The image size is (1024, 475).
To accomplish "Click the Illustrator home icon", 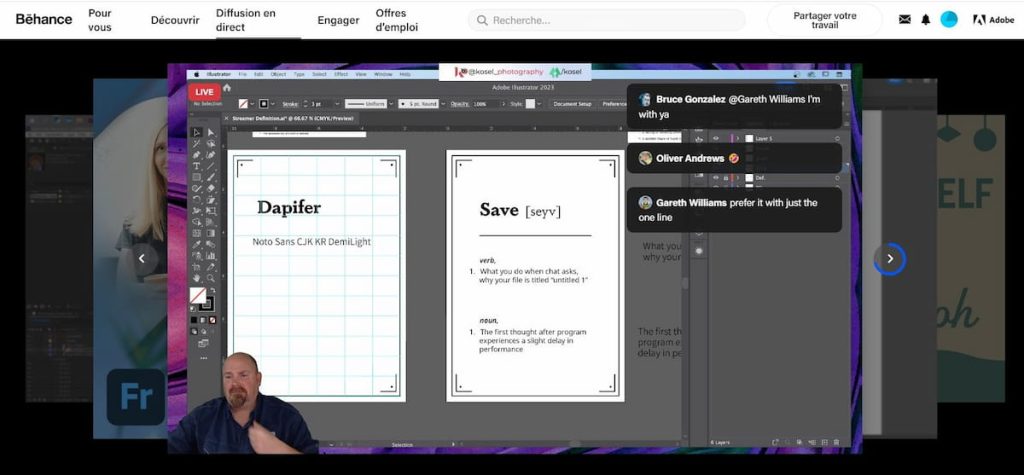I will click(227, 88).
